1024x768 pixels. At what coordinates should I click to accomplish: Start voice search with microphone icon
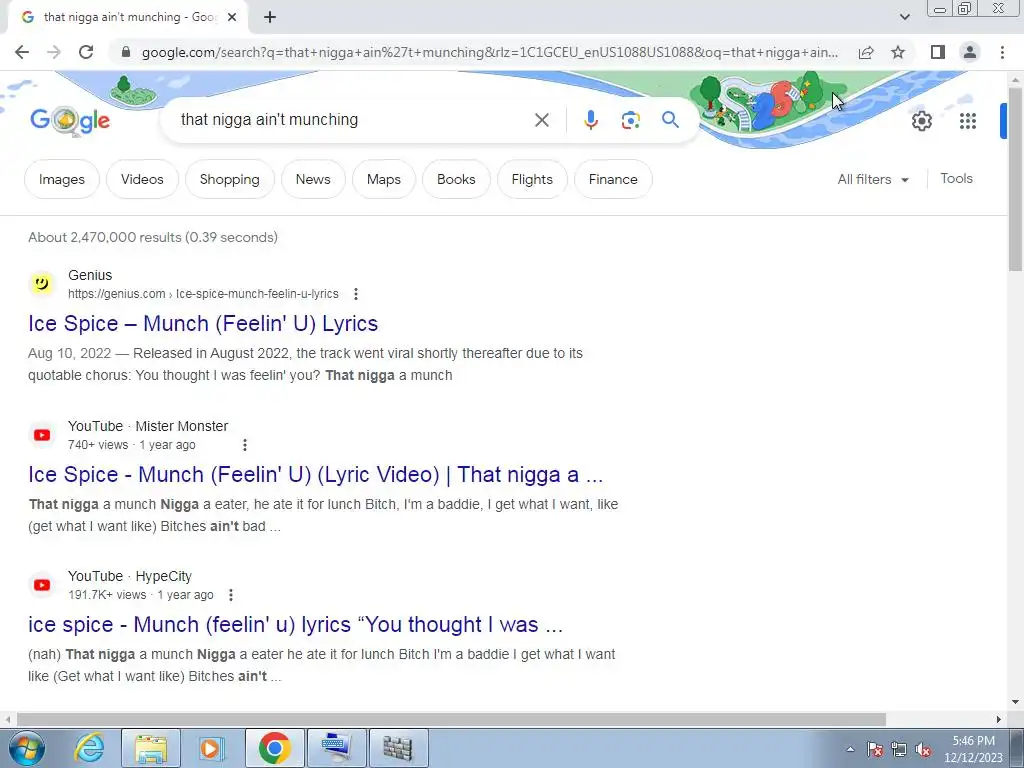tap(591, 120)
